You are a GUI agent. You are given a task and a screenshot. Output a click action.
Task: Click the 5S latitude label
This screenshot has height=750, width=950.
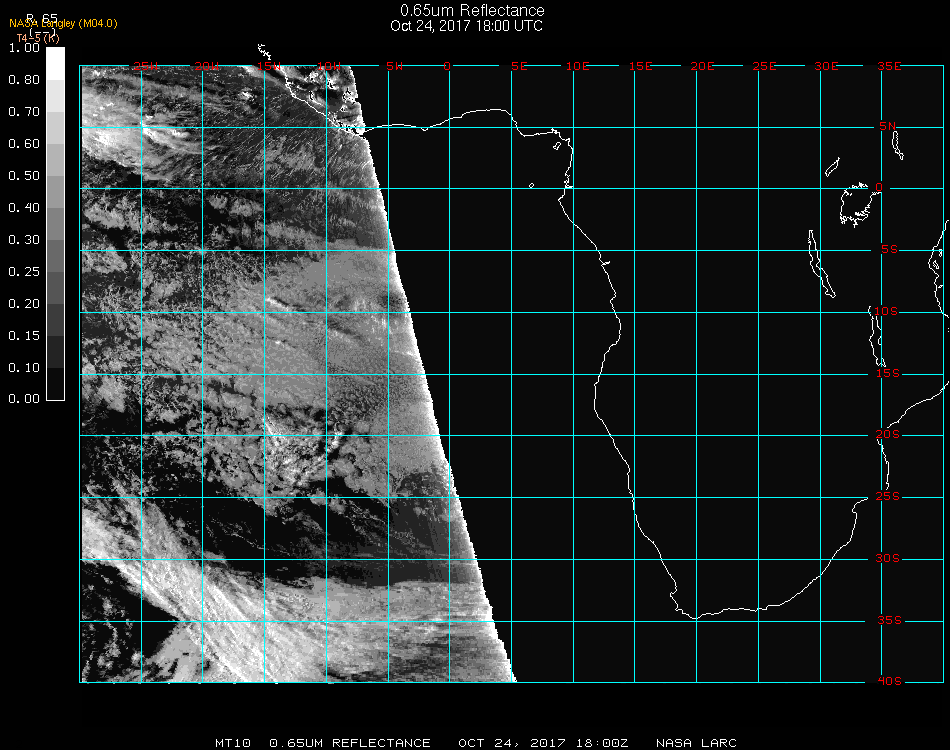click(x=889, y=250)
